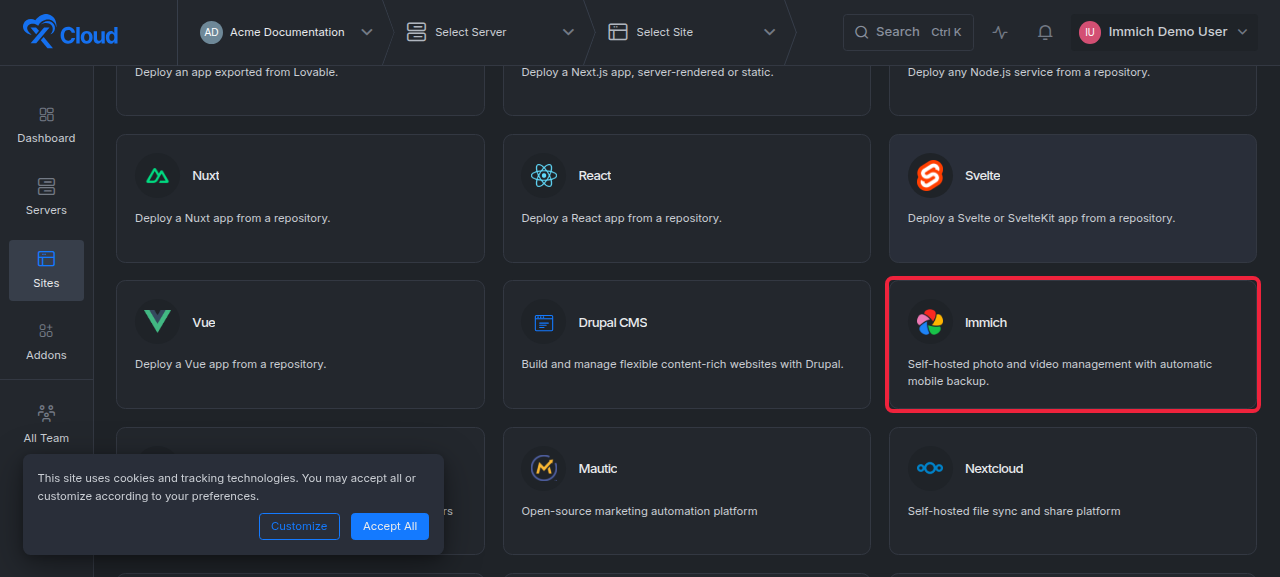This screenshot has height=577, width=1280.
Task: Click 'Self-hosted file sync and share platform' text
Action: point(1014,511)
